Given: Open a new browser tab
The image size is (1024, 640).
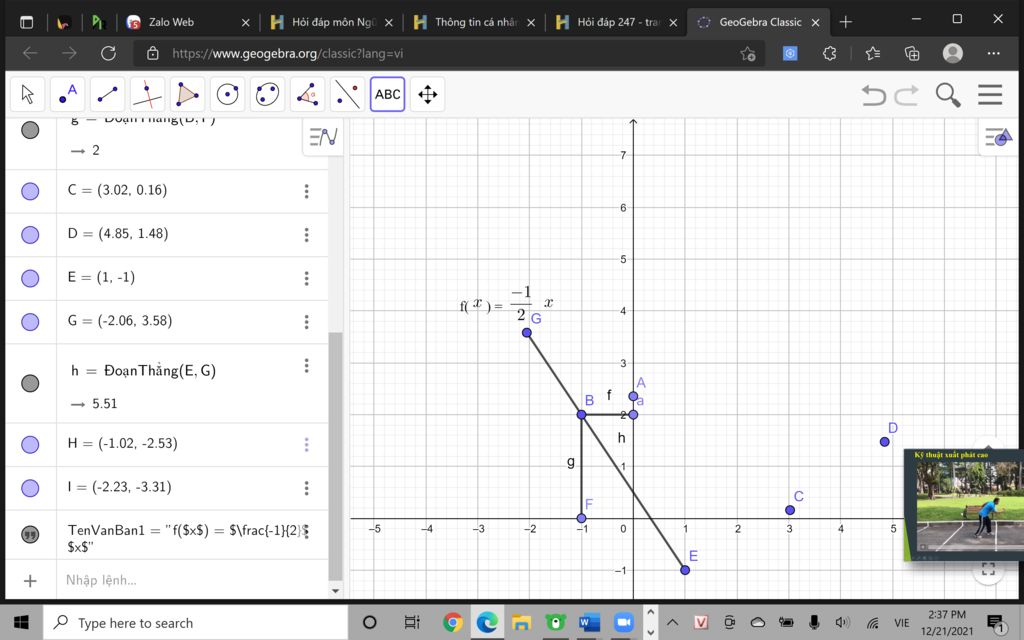Looking at the screenshot, I should point(846,22).
